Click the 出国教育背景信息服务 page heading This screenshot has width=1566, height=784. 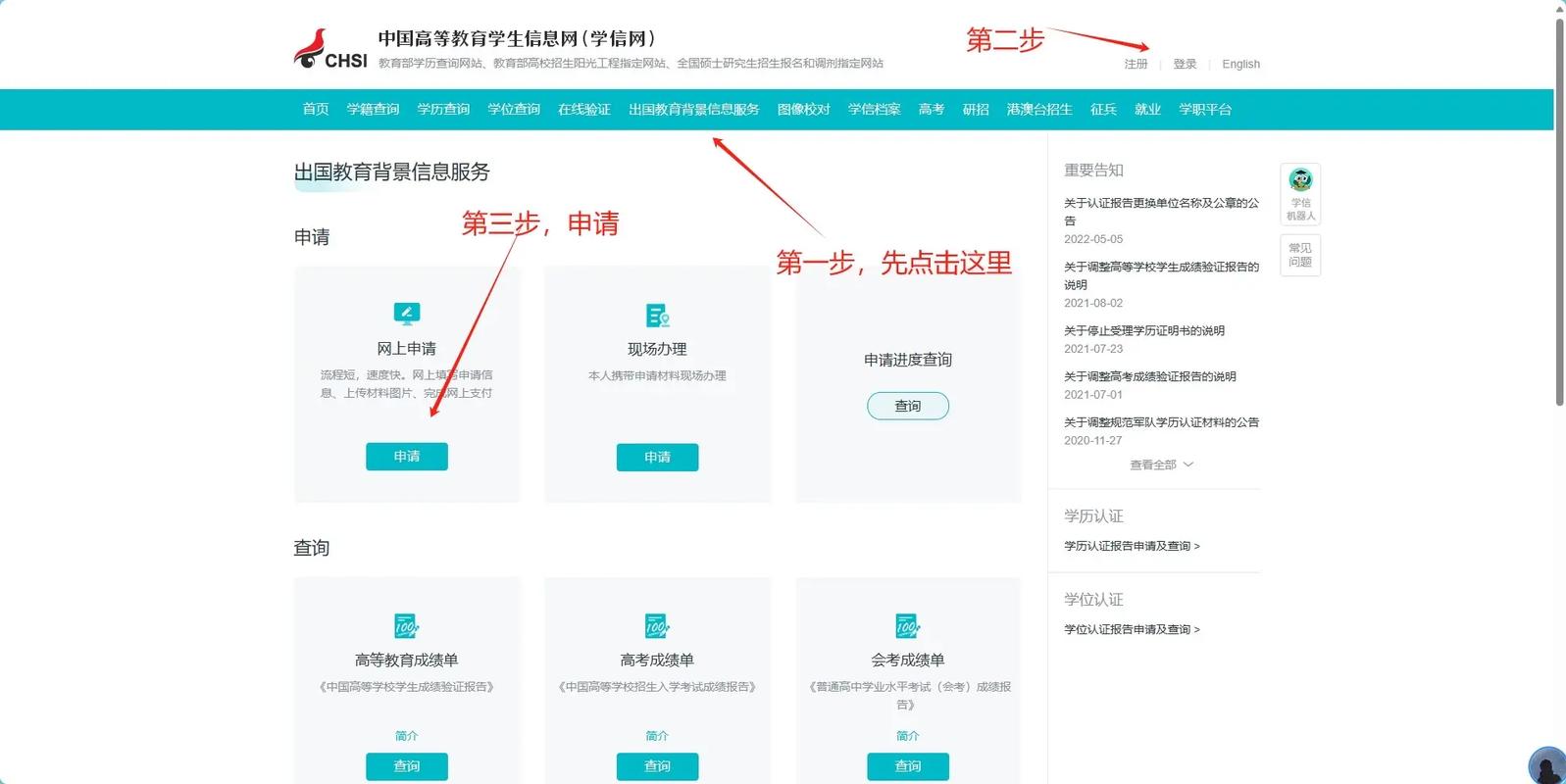pos(392,172)
